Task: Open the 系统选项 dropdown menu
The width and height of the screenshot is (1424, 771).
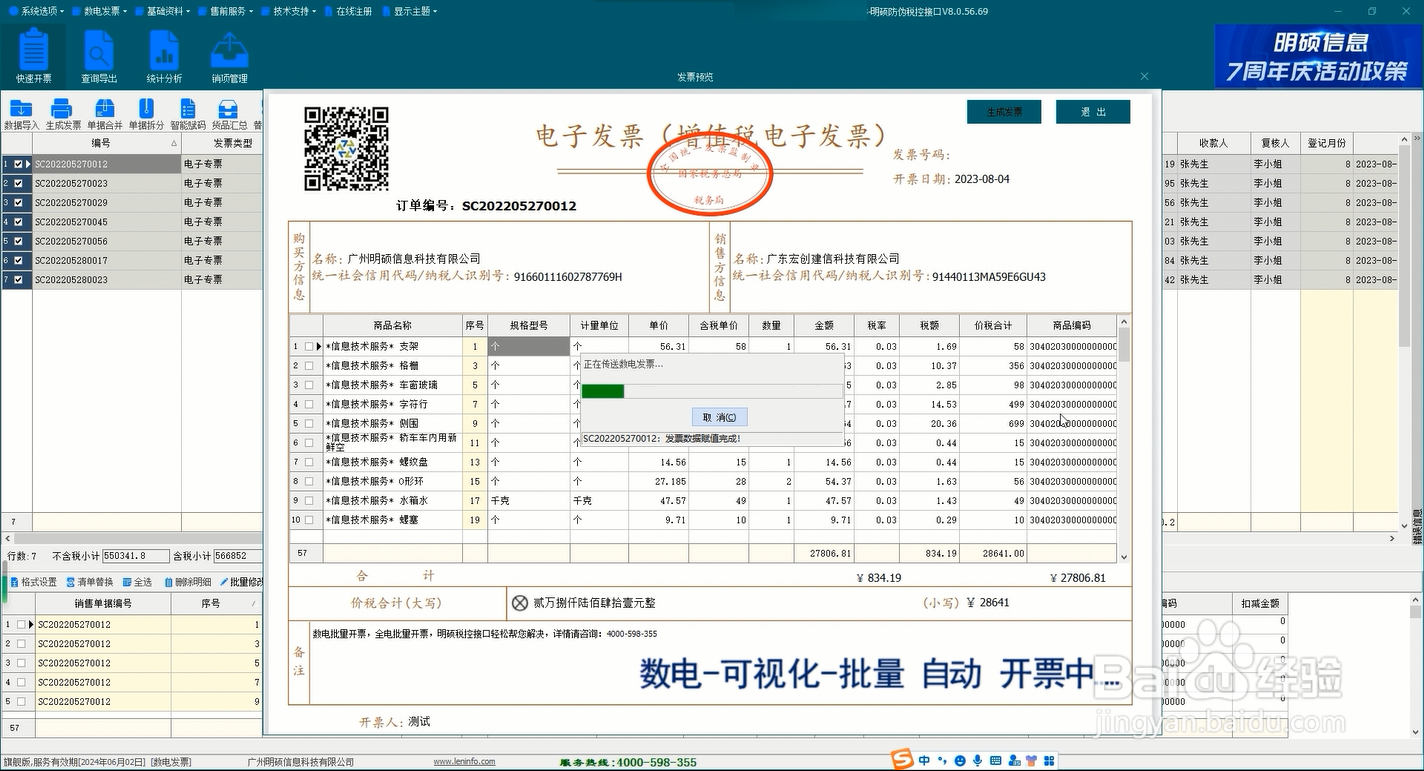Action: [x=38, y=11]
